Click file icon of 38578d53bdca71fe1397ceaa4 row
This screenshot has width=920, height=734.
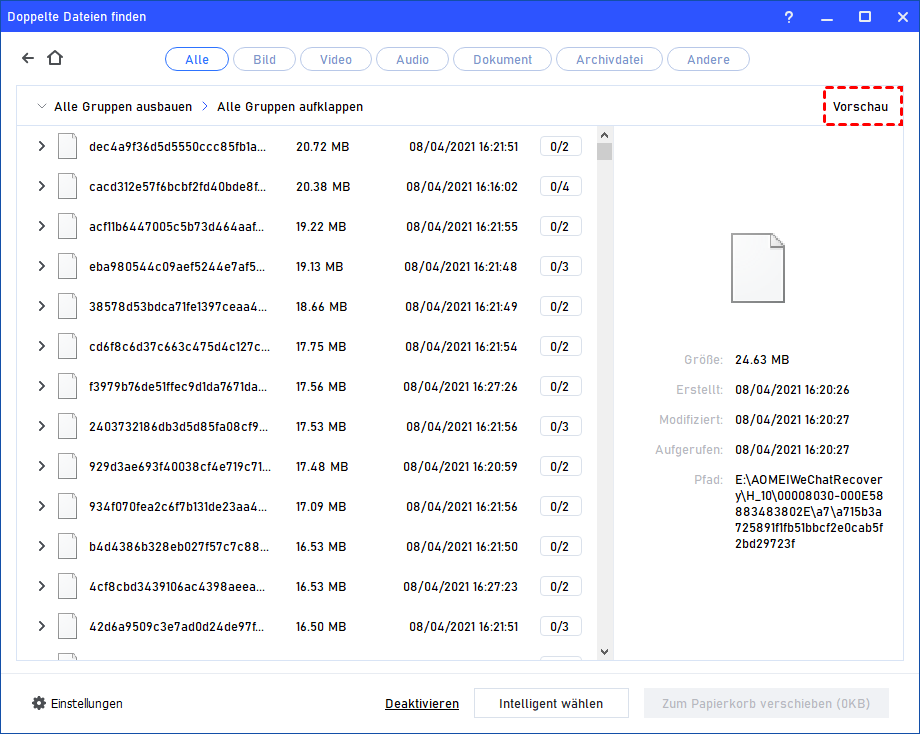[x=67, y=306]
